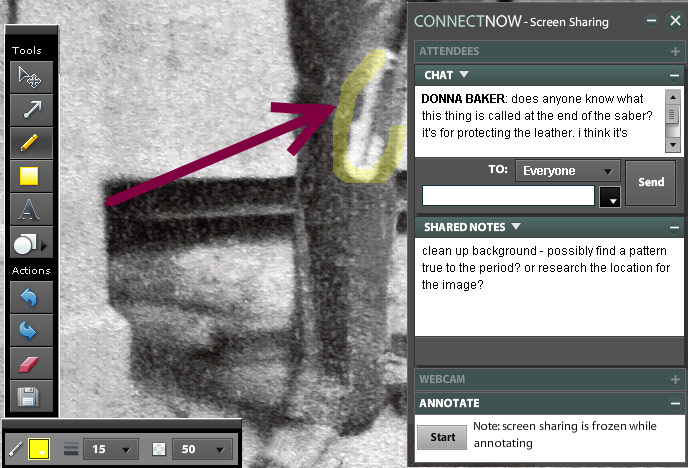Open the opacity 50 dropdown
This screenshot has width=688, height=468.
pyautogui.click(x=199, y=450)
